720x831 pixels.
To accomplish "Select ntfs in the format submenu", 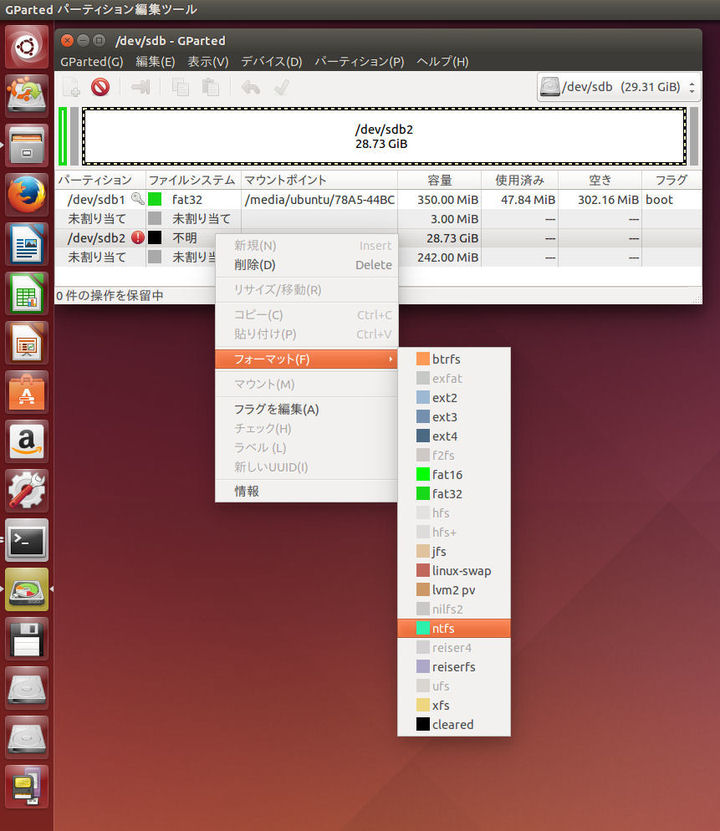I will coord(454,629).
